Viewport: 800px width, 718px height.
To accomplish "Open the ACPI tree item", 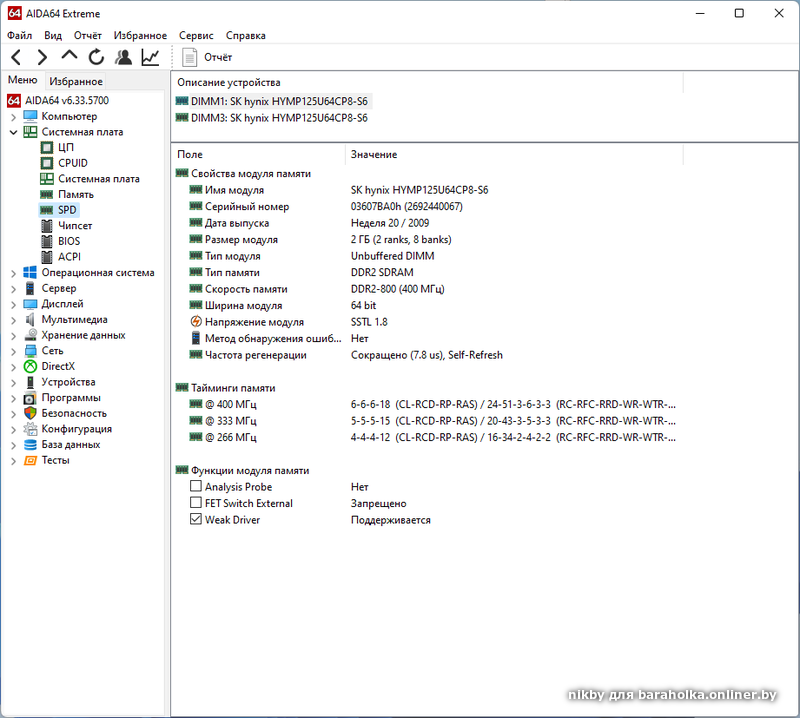I will (69, 257).
